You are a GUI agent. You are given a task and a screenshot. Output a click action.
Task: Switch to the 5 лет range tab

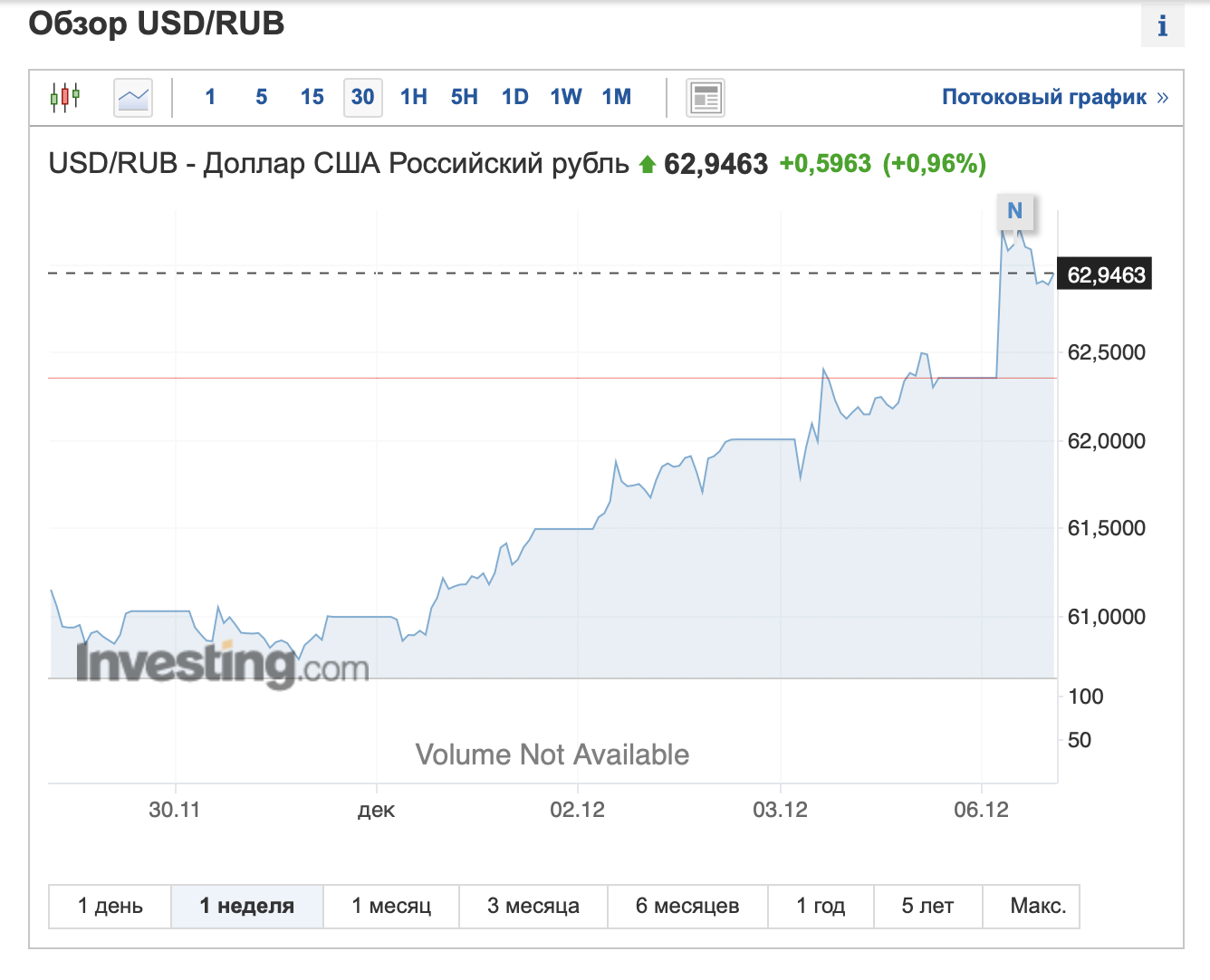[x=928, y=906]
